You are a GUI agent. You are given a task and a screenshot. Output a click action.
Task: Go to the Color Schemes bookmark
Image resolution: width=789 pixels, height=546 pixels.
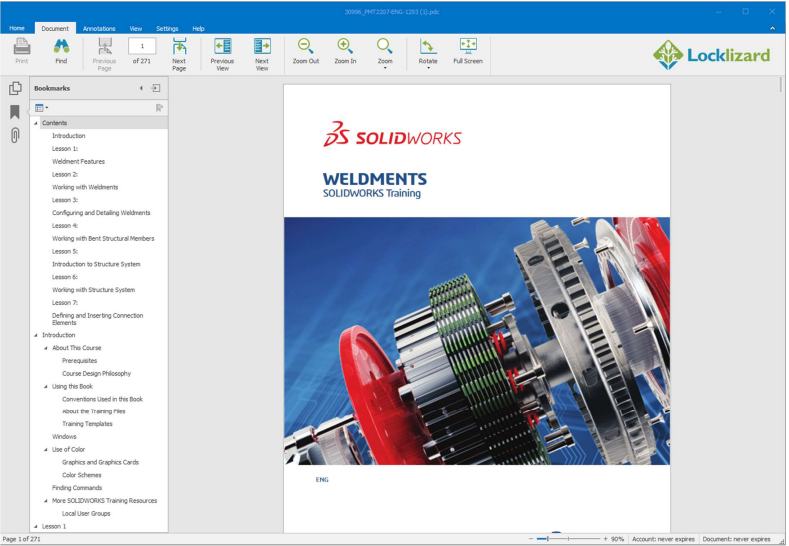tap(82, 476)
